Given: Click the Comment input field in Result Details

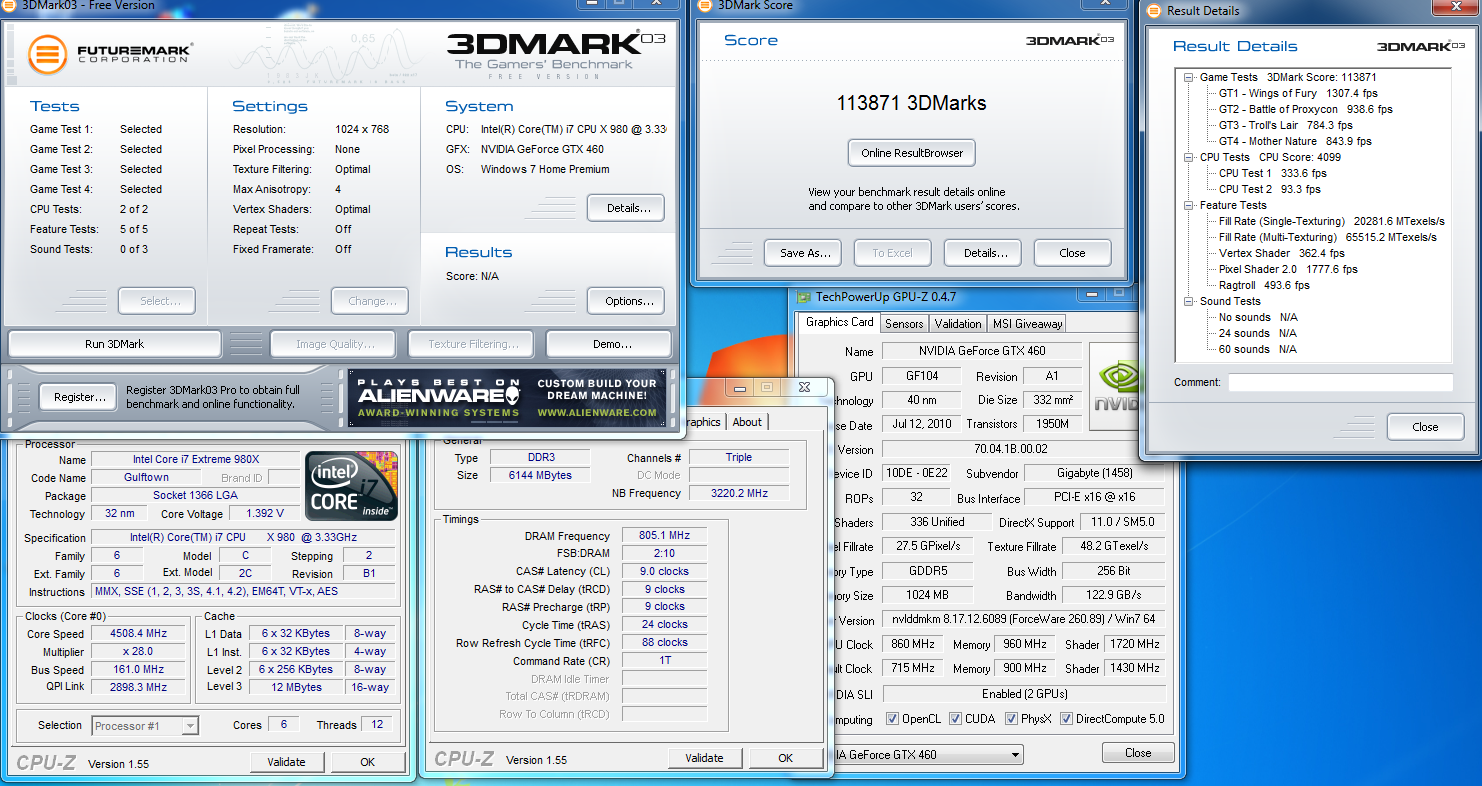Looking at the screenshot, I should pyautogui.click(x=1340, y=382).
